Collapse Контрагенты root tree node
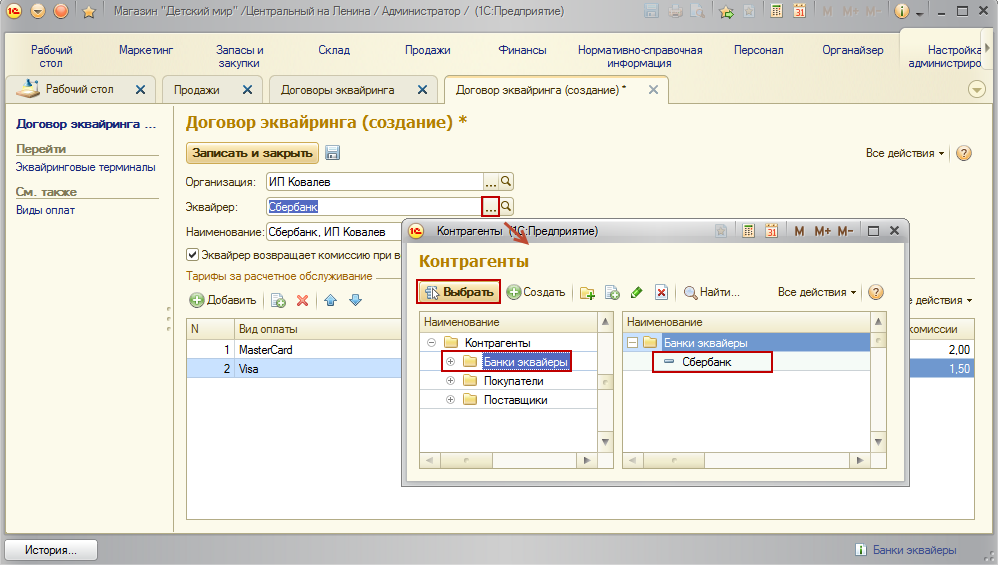Viewport: 998px width, 565px height. [431, 342]
